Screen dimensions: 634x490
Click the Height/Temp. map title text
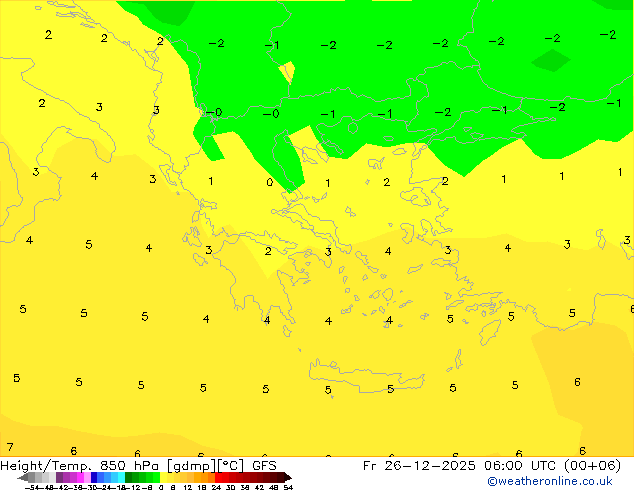[x=46, y=466]
